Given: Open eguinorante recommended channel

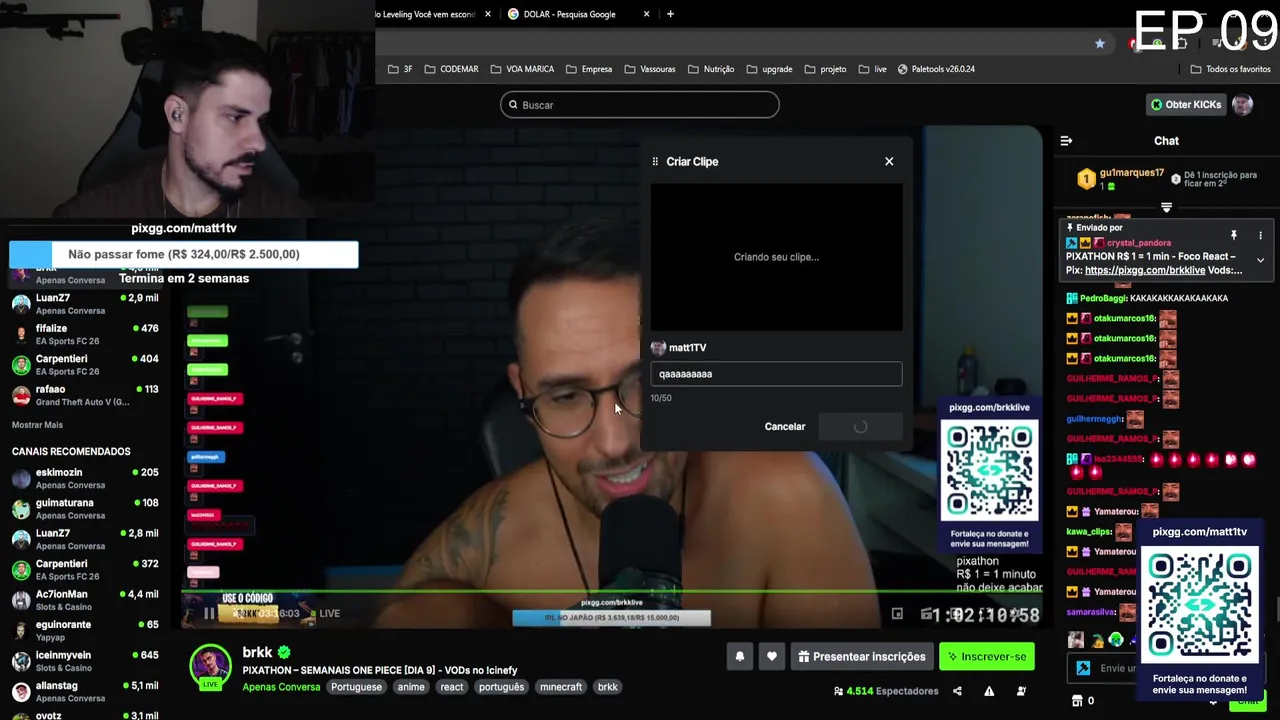Looking at the screenshot, I should pyautogui.click(x=85, y=630).
